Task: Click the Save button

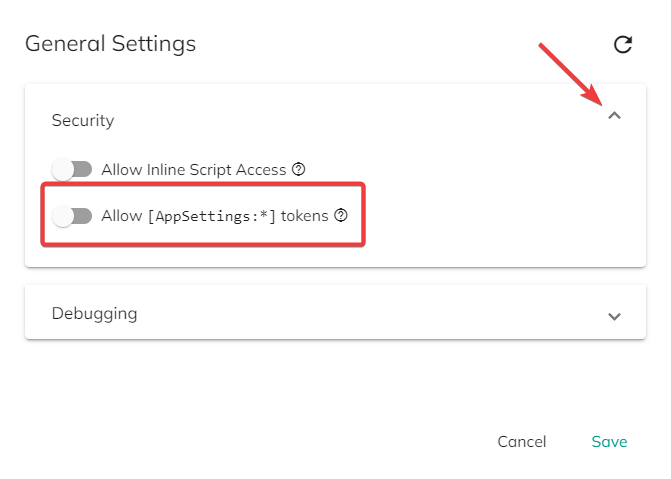Action: [x=609, y=442]
